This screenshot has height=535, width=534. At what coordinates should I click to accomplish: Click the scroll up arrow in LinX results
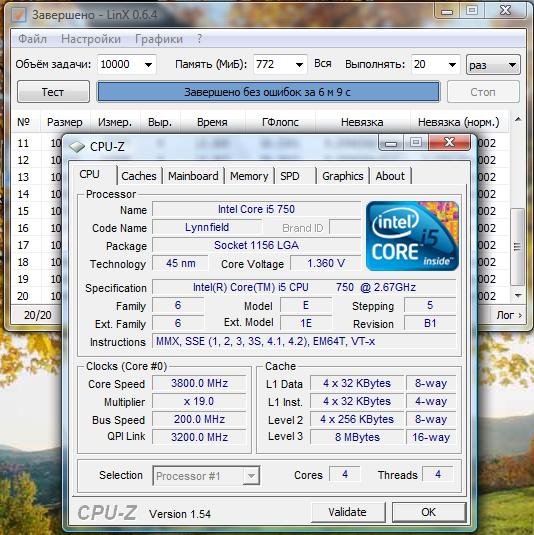[x=518, y=120]
